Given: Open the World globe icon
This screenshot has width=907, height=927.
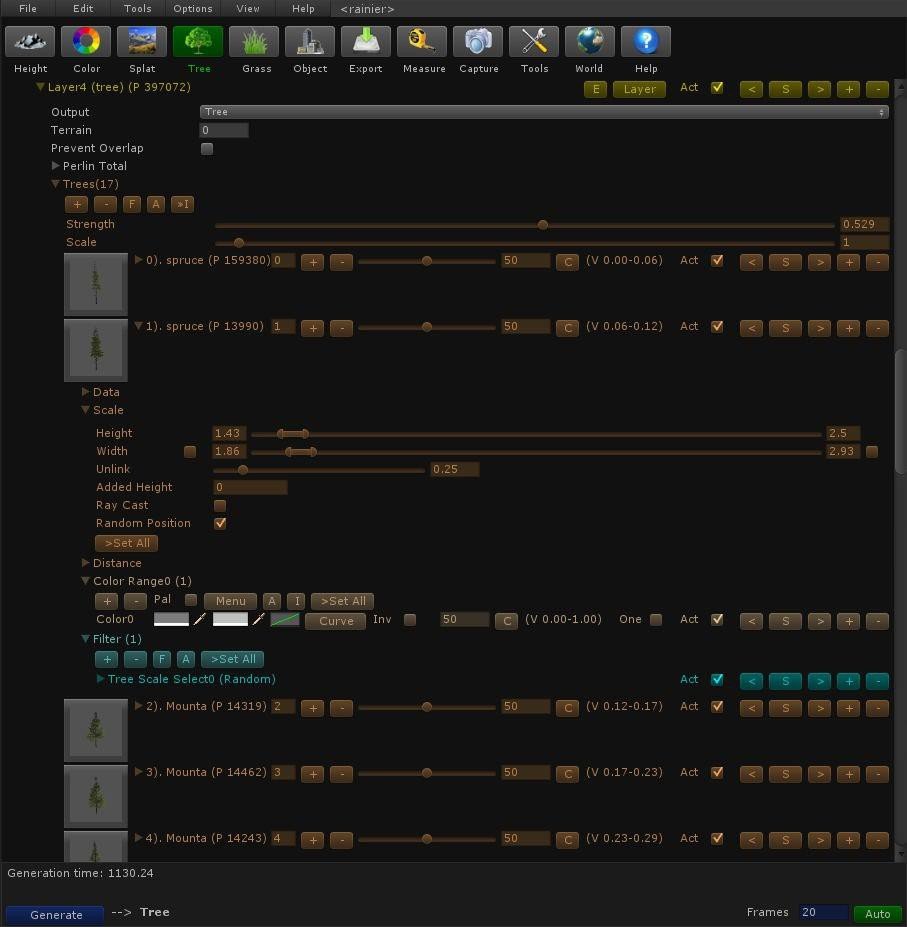Looking at the screenshot, I should coord(590,41).
